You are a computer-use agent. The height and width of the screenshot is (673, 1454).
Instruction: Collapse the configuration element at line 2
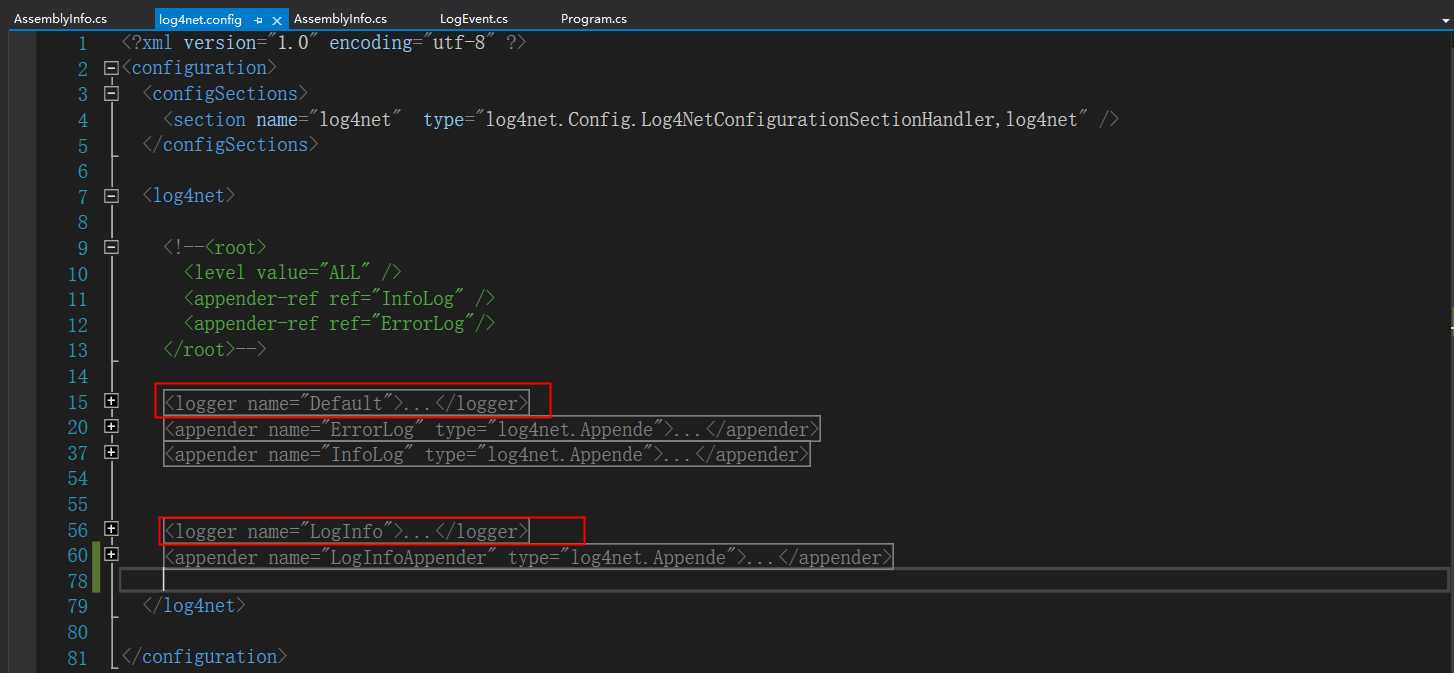click(x=111, y=69)
